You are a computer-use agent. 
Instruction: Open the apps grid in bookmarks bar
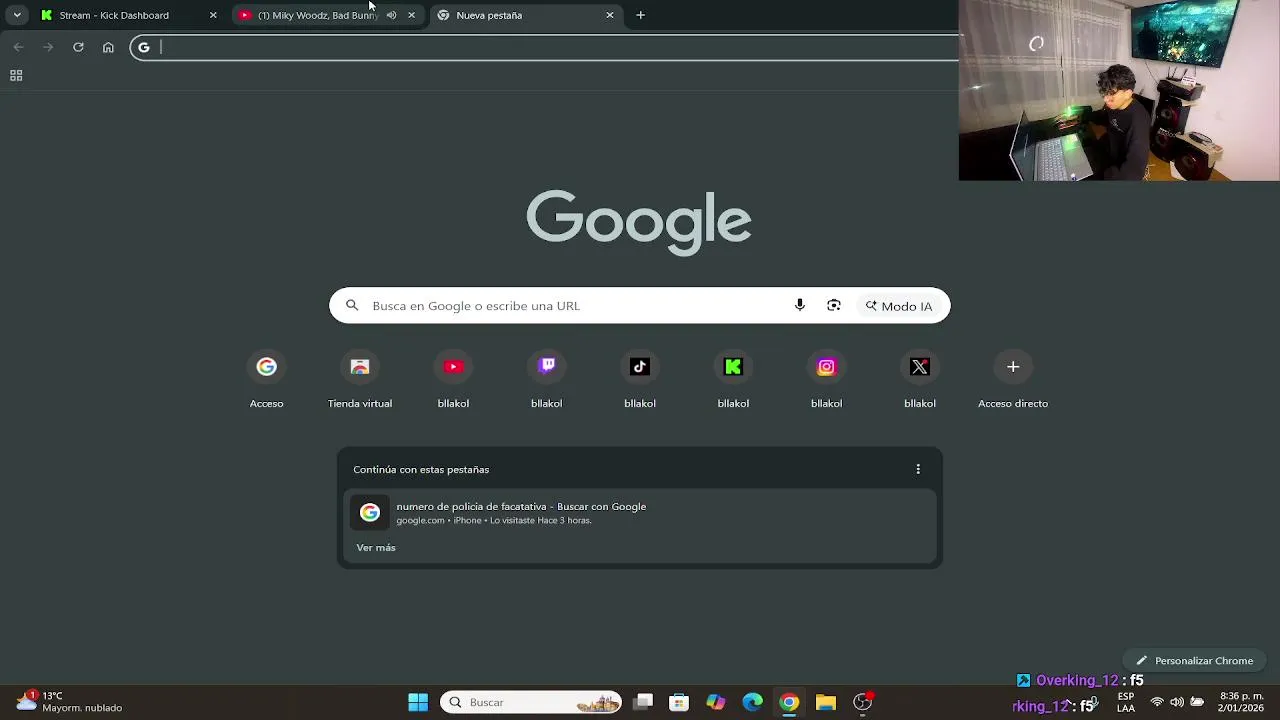16,76
